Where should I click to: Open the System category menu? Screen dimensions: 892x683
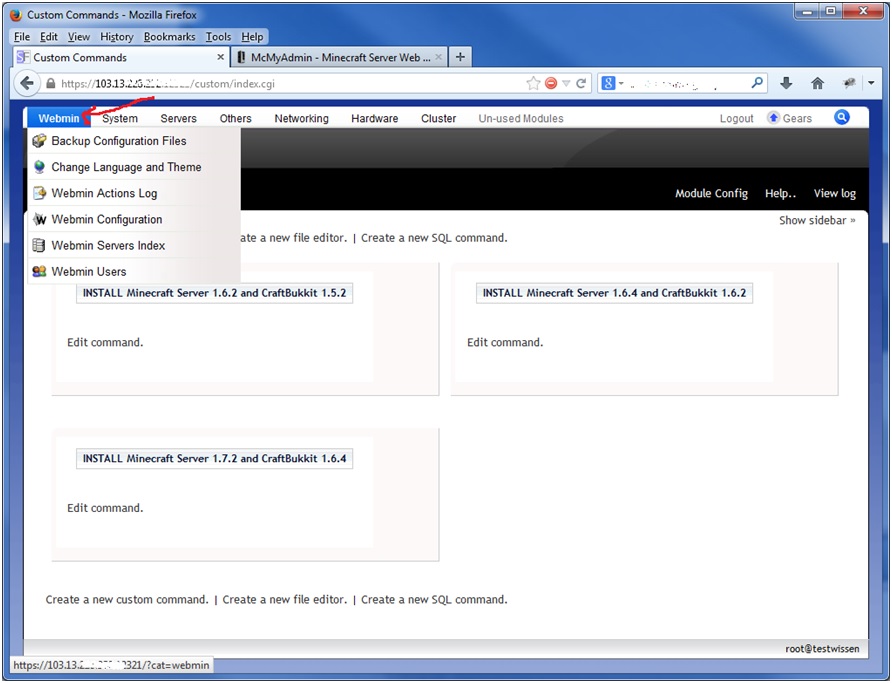point(120,118)
